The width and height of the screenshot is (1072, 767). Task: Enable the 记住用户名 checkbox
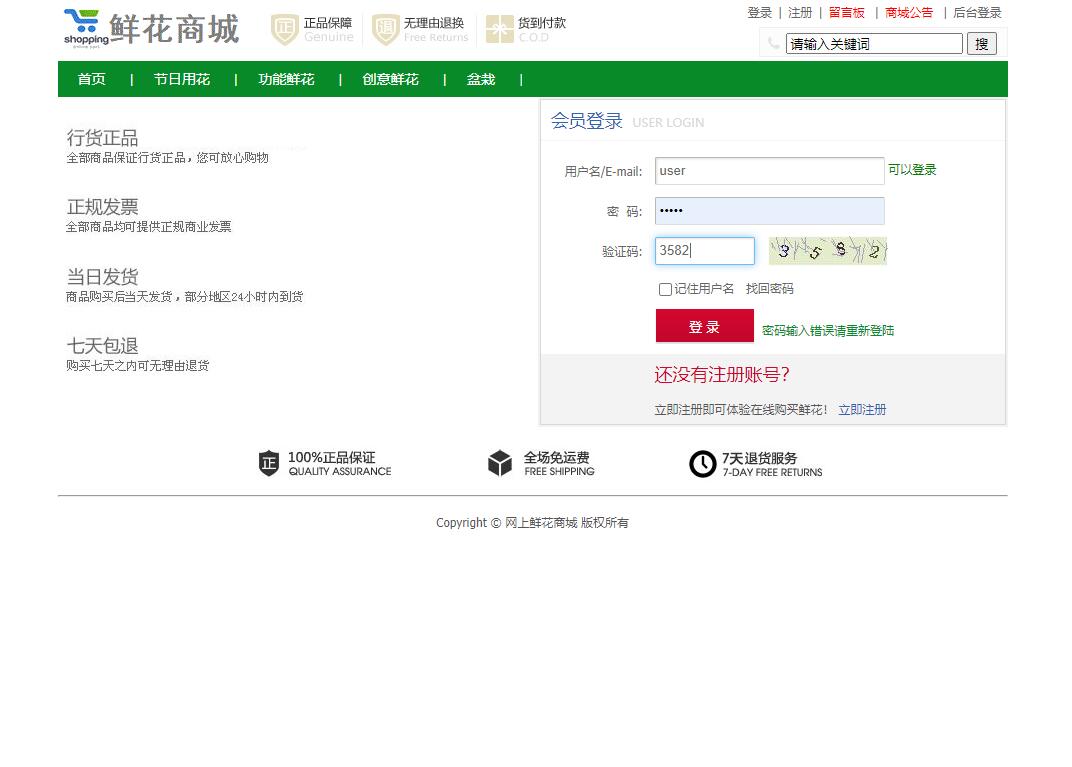click(x=665, y=289)
